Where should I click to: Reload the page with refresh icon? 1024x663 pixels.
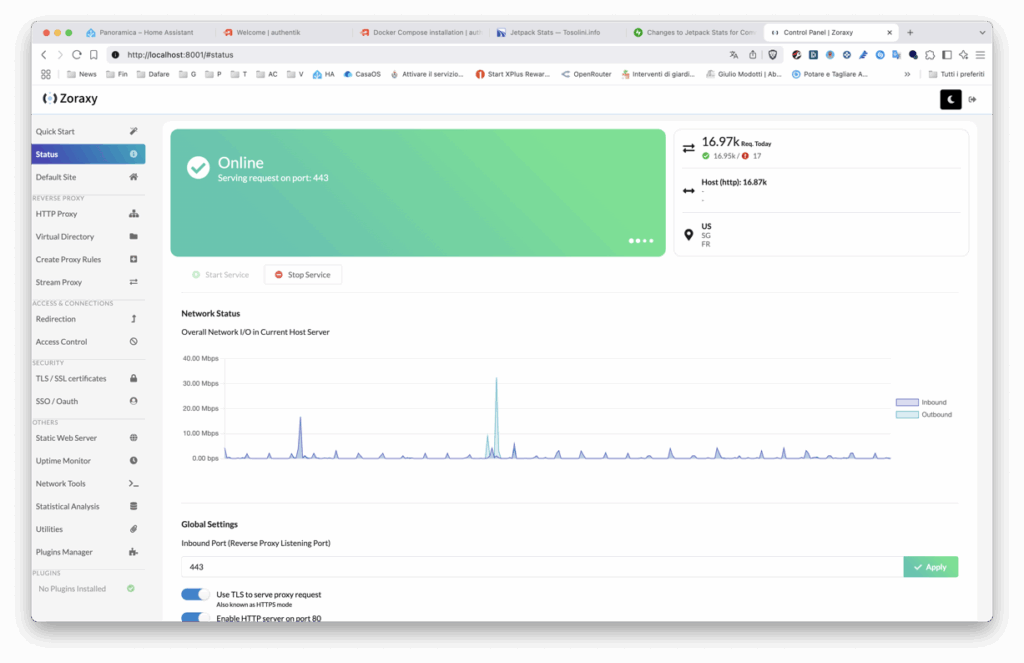pos(76,55)
